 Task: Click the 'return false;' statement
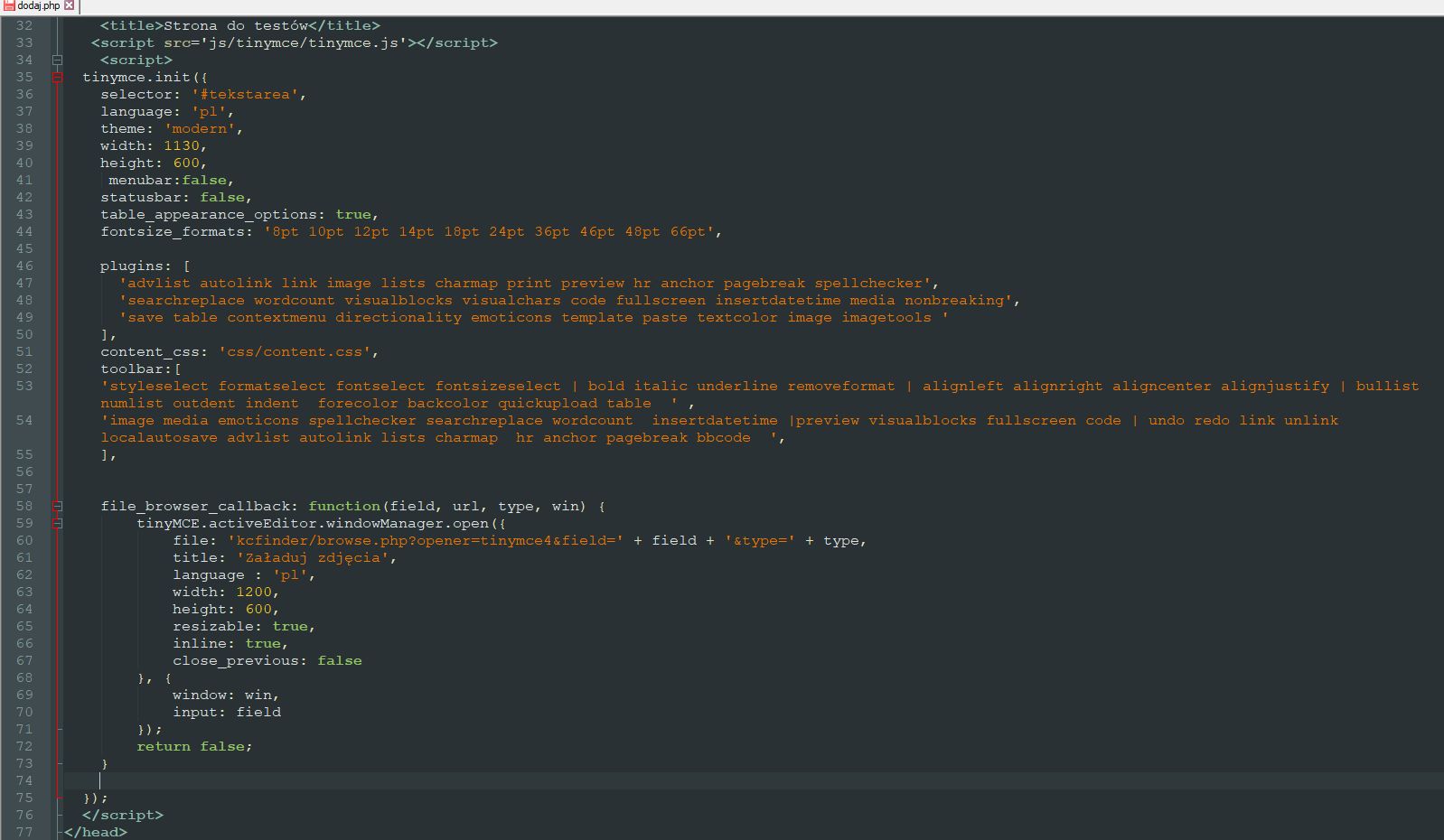click(x=195, y=747)
